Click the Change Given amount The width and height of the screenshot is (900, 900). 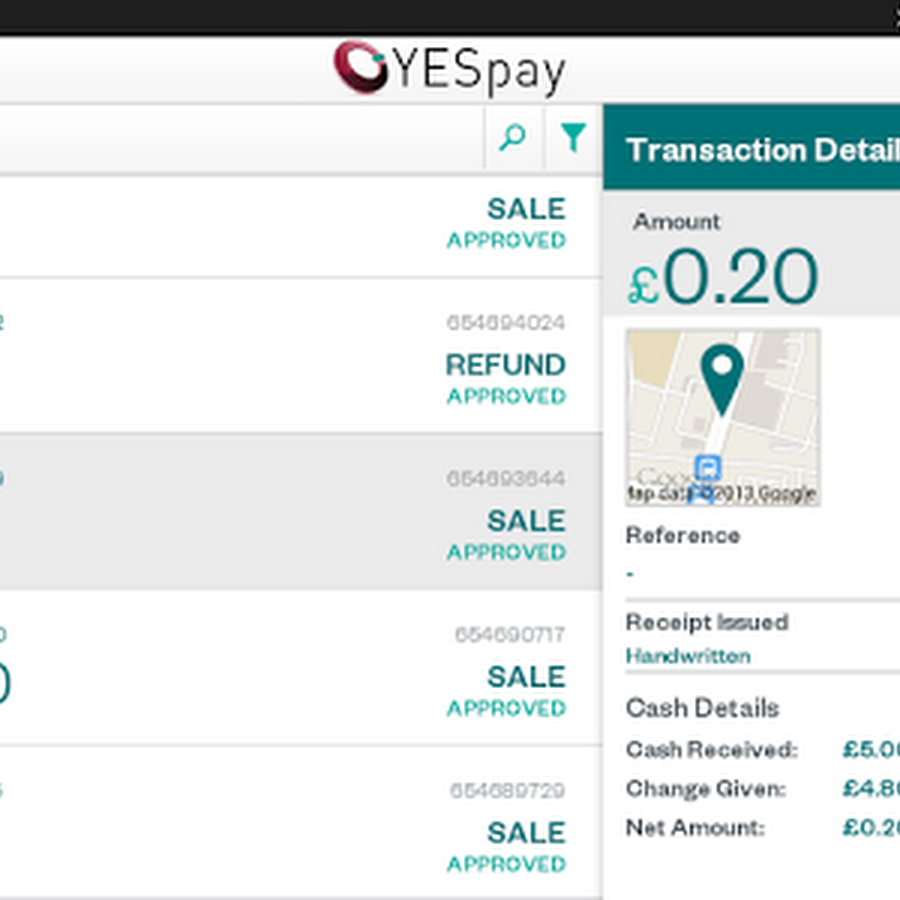tap(872, 788)
